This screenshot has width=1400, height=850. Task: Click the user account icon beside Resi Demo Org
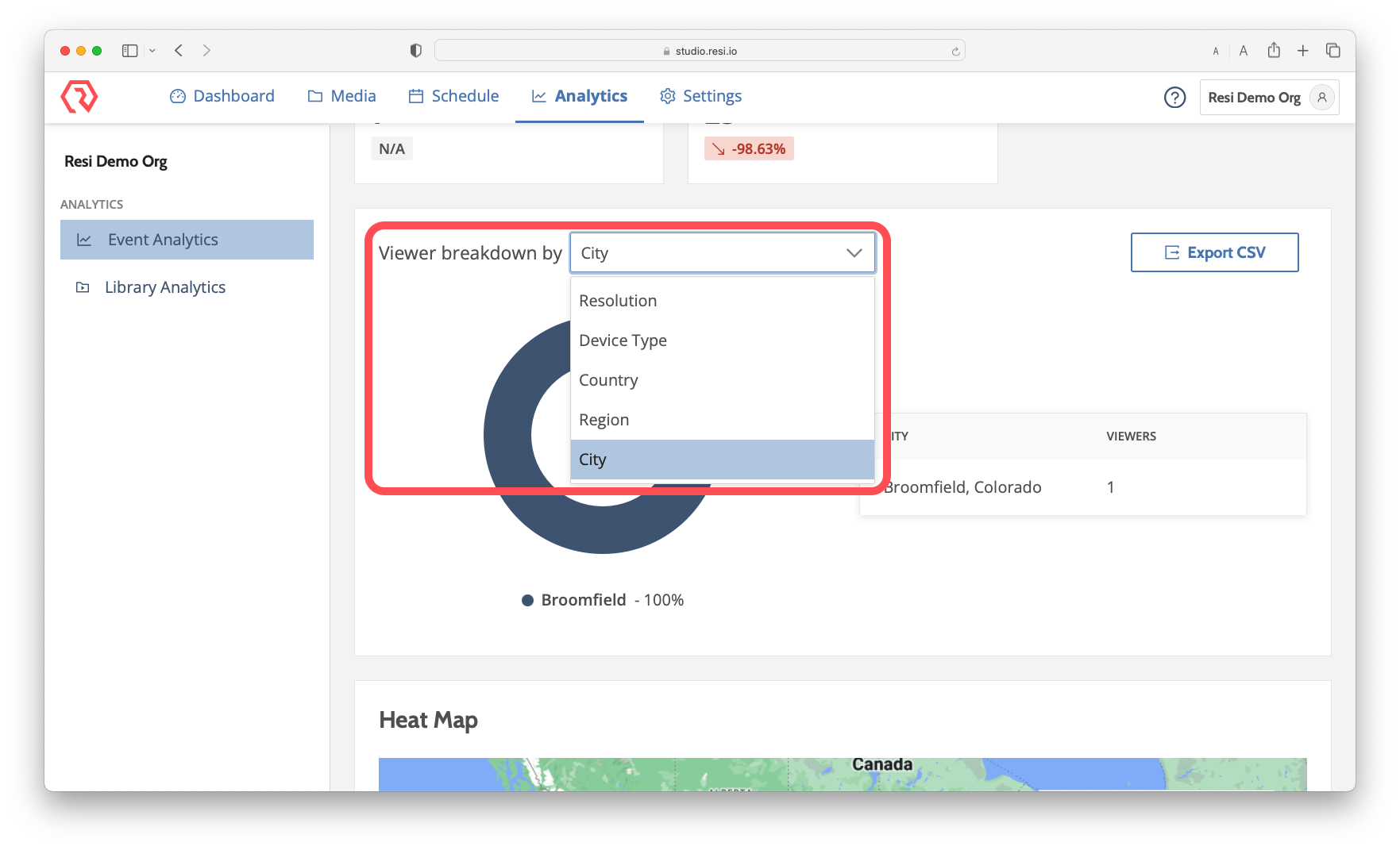click(1322, 97)
